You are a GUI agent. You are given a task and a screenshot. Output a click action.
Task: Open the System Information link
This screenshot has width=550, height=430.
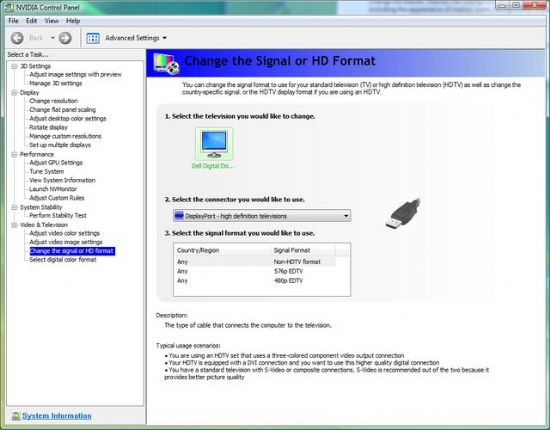click(x=57, y=416)
